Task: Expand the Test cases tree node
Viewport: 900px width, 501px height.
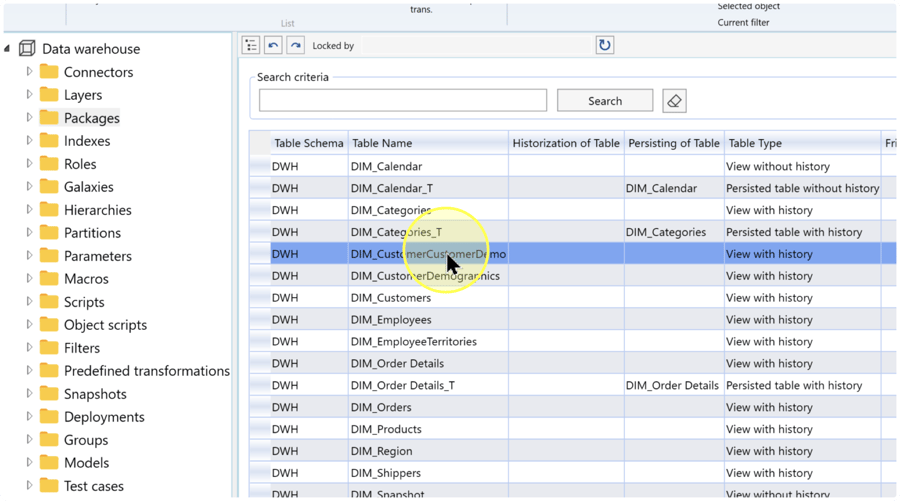Action: [29, 486]
